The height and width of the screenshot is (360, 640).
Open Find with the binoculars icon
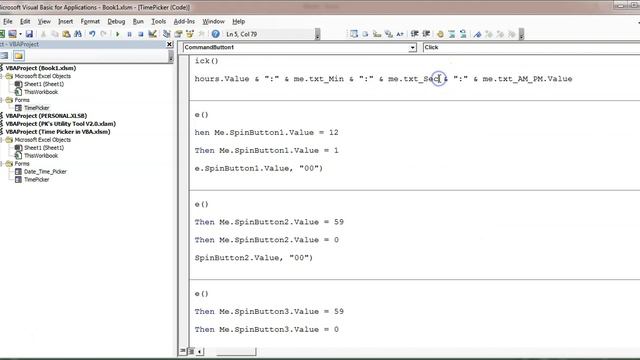coord(78,34)
